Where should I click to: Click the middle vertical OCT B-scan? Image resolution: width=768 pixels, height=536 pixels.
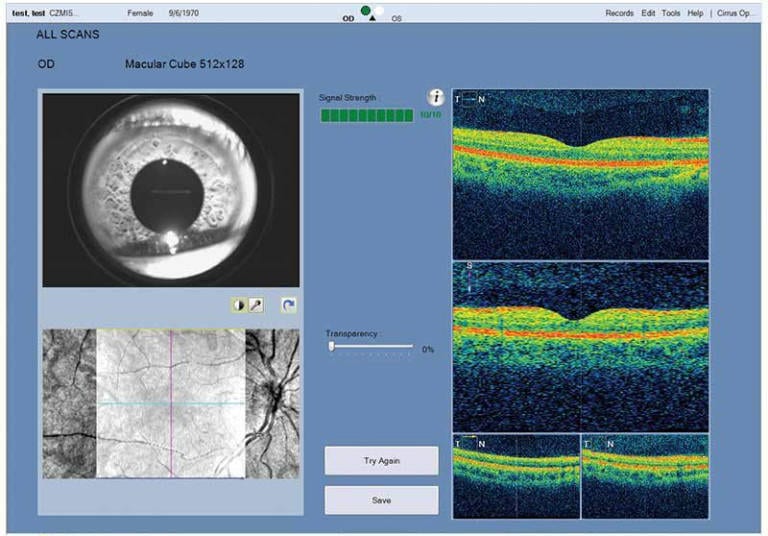click(580, 347)
